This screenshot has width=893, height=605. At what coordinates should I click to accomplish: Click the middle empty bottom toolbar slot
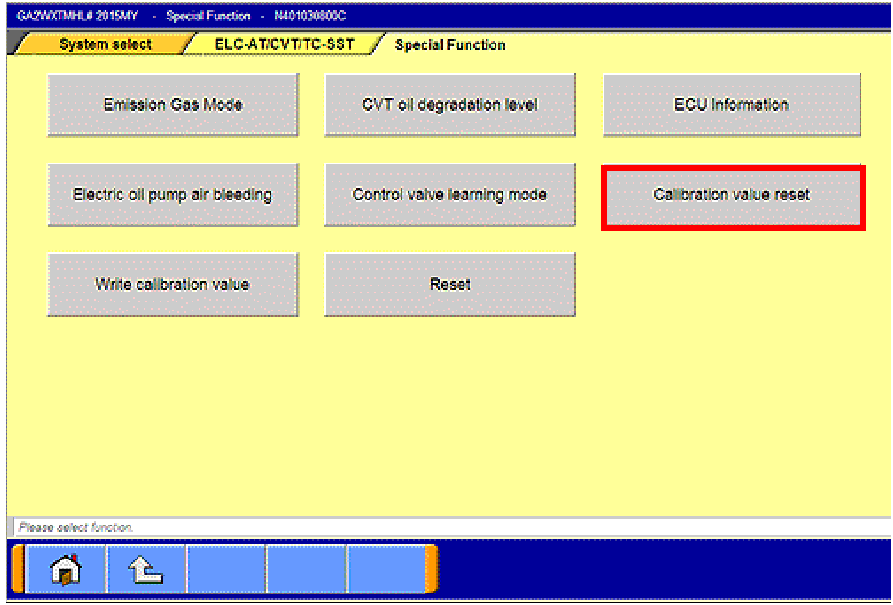[306, 569]
